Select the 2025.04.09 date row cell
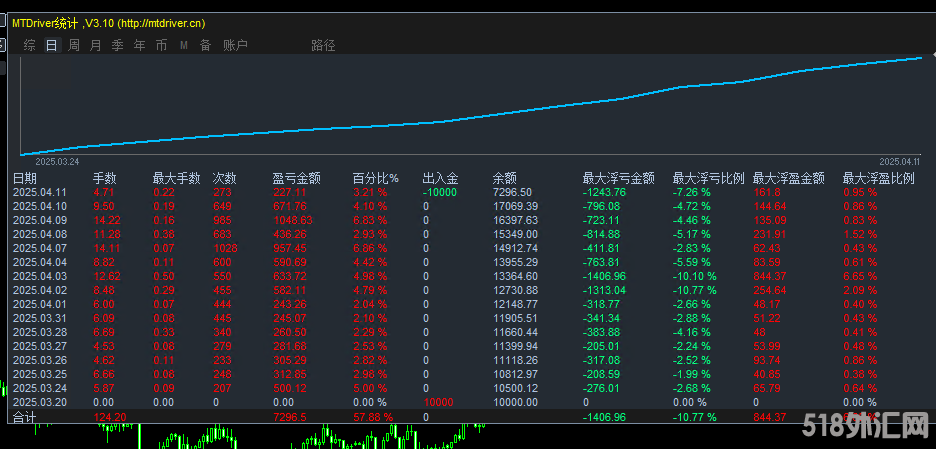The width and height of the screenshot is (936, 449). click(39, 220)
